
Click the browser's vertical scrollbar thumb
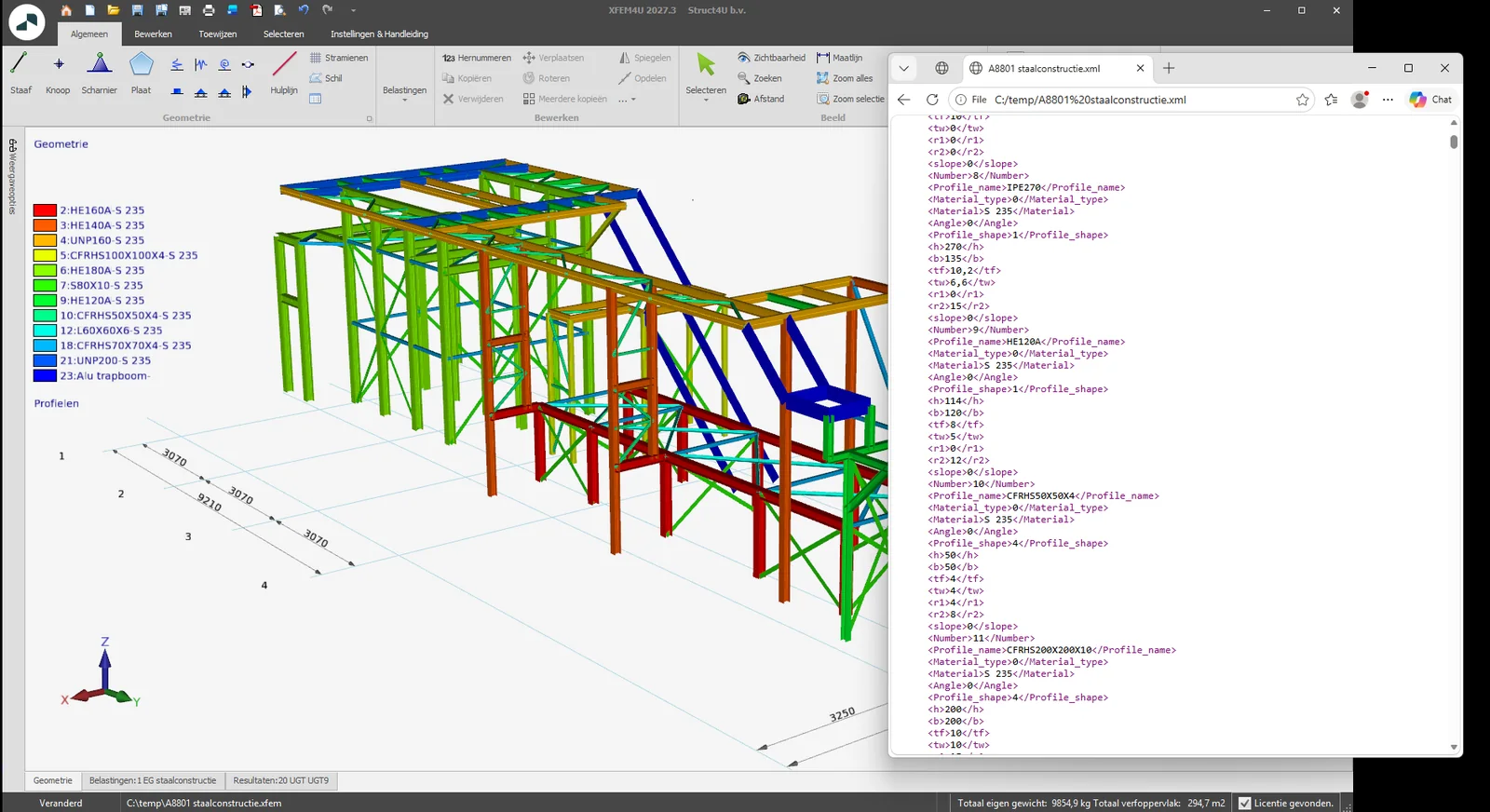click(x=1454, y=142)
